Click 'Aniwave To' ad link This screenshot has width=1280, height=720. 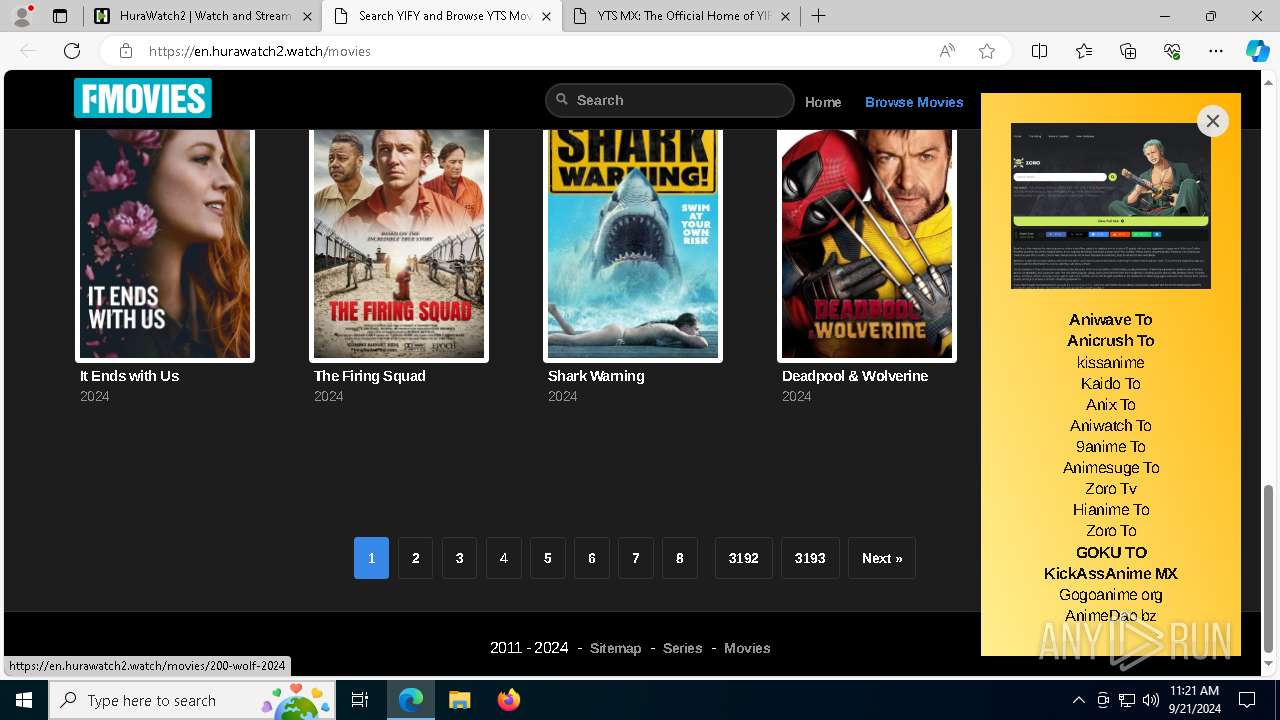pyautogui.click(x=1110, y=320)
